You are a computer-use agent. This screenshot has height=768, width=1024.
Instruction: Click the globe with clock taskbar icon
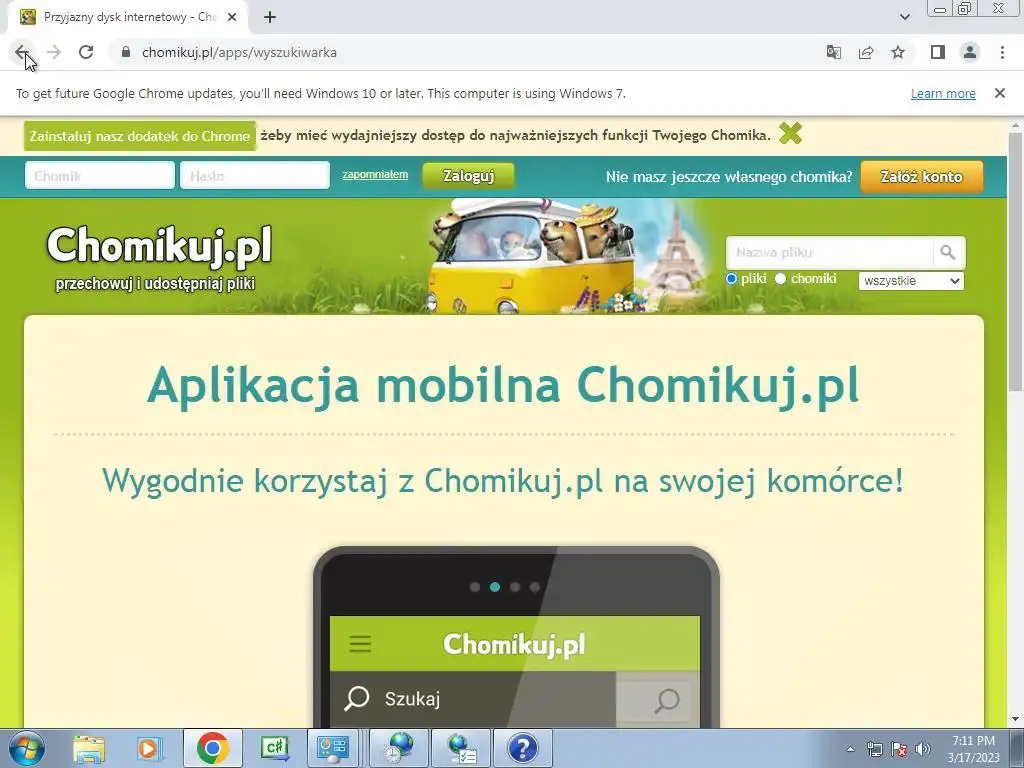point(399,748)
